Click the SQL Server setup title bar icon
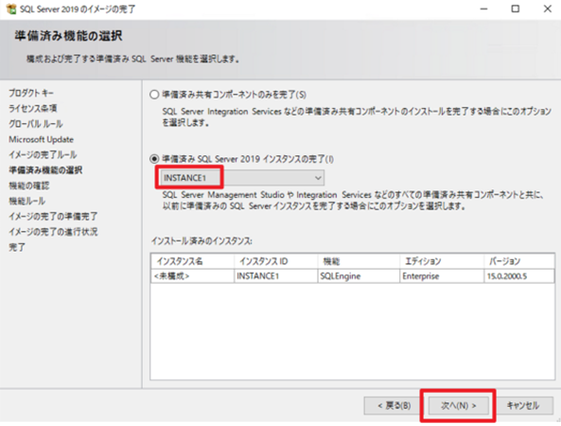Viewport: 561px width, 426px height. tap(11, 9)
